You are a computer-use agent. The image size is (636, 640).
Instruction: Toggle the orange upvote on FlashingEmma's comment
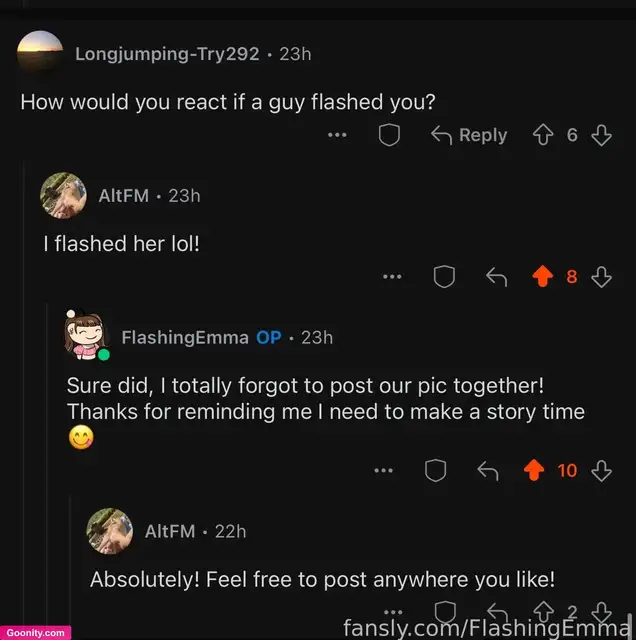pos(534,470)
